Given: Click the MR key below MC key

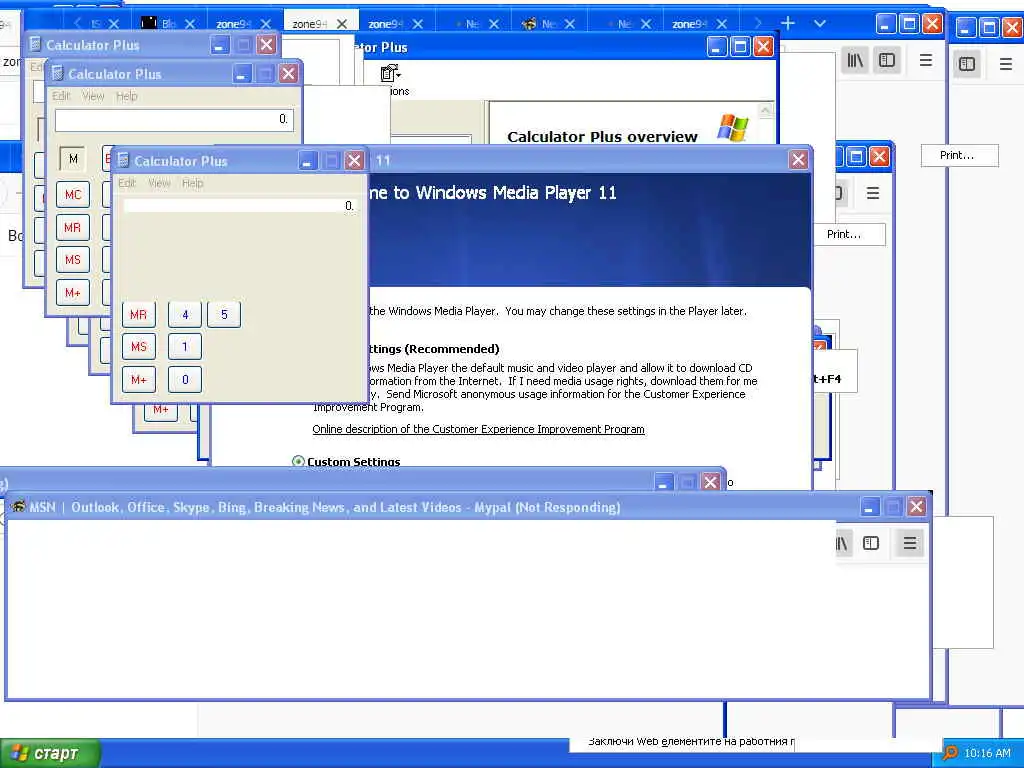Looking at the screenshot, I should click(x=72, y=227).
